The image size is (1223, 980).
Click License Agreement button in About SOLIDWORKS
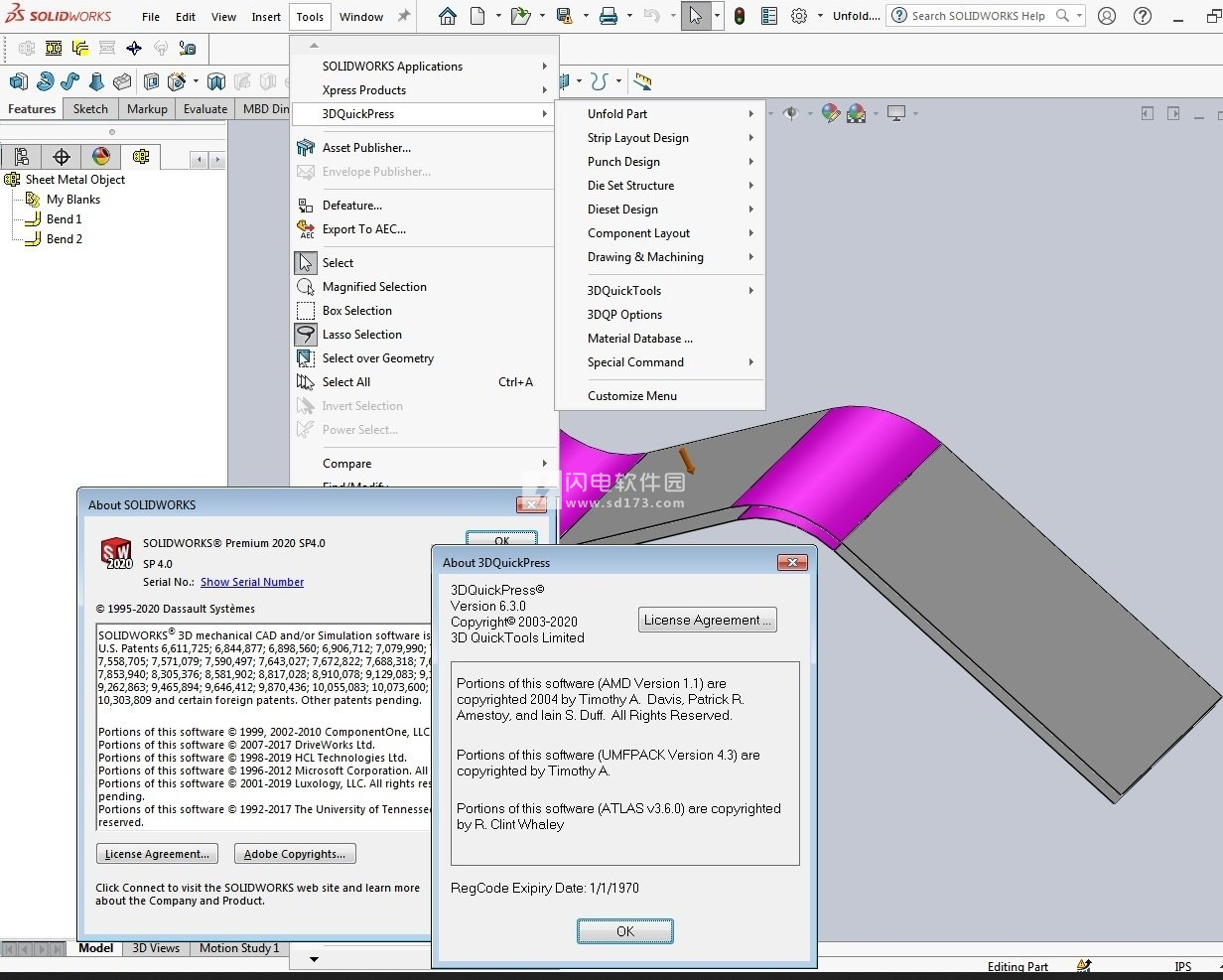pos(157,854)
